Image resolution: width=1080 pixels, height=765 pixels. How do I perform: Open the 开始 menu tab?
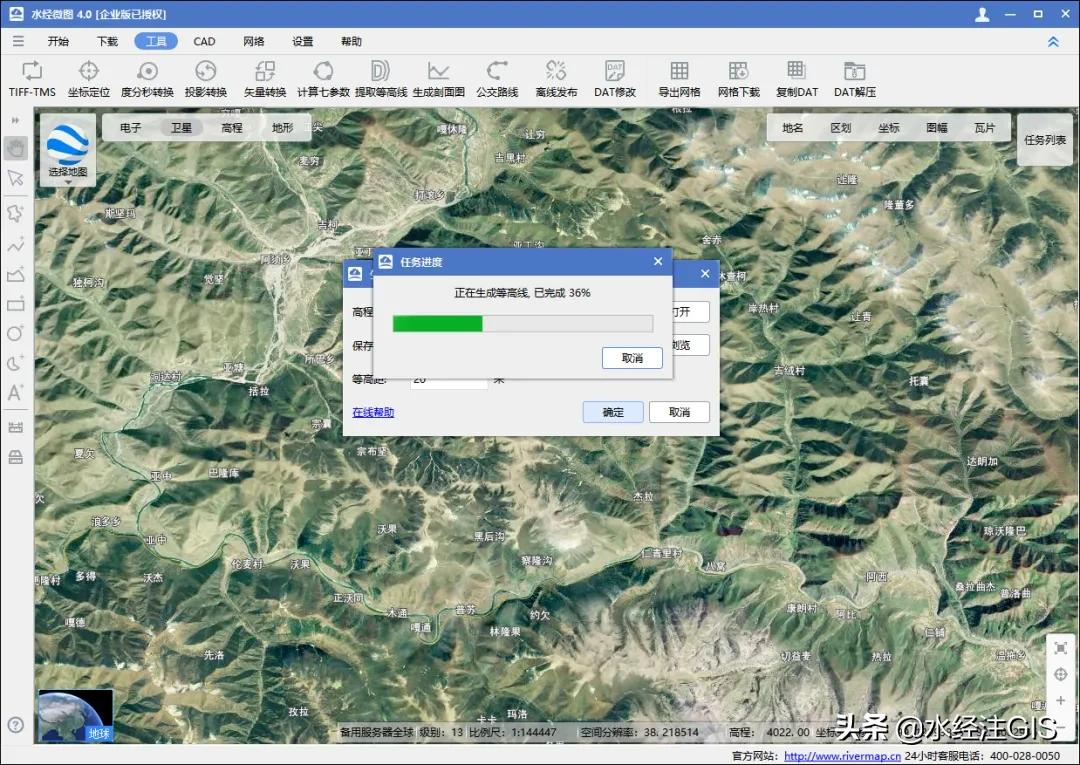point(59,41)
